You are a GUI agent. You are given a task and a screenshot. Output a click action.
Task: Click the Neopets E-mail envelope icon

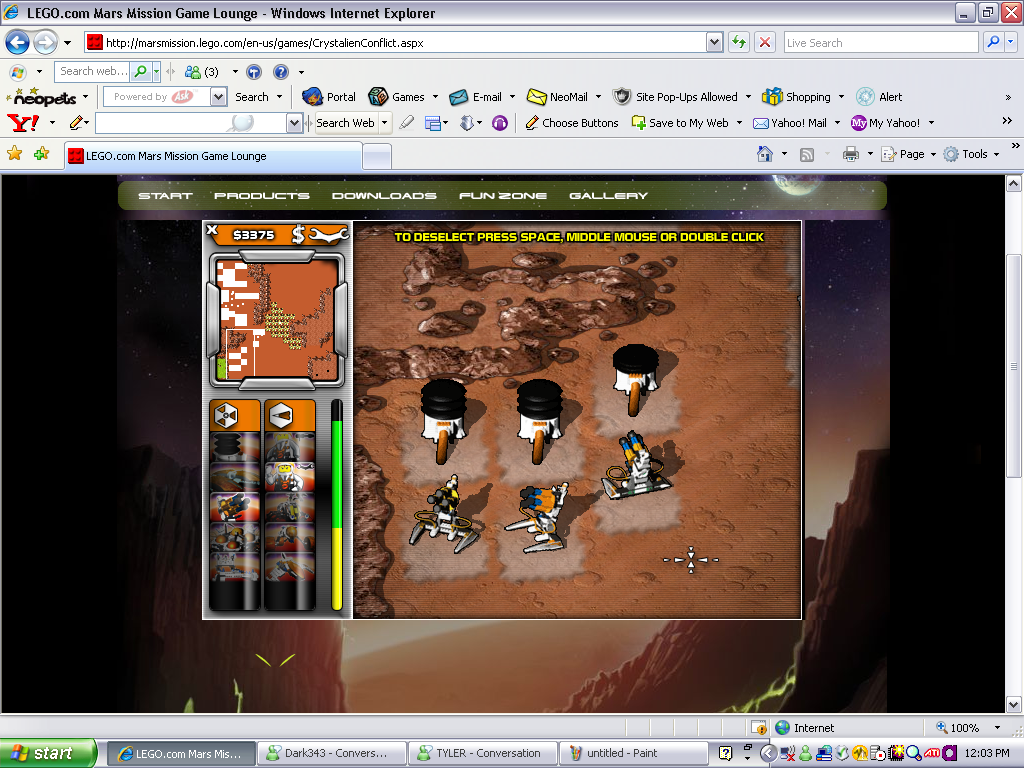tap(458, 97)
